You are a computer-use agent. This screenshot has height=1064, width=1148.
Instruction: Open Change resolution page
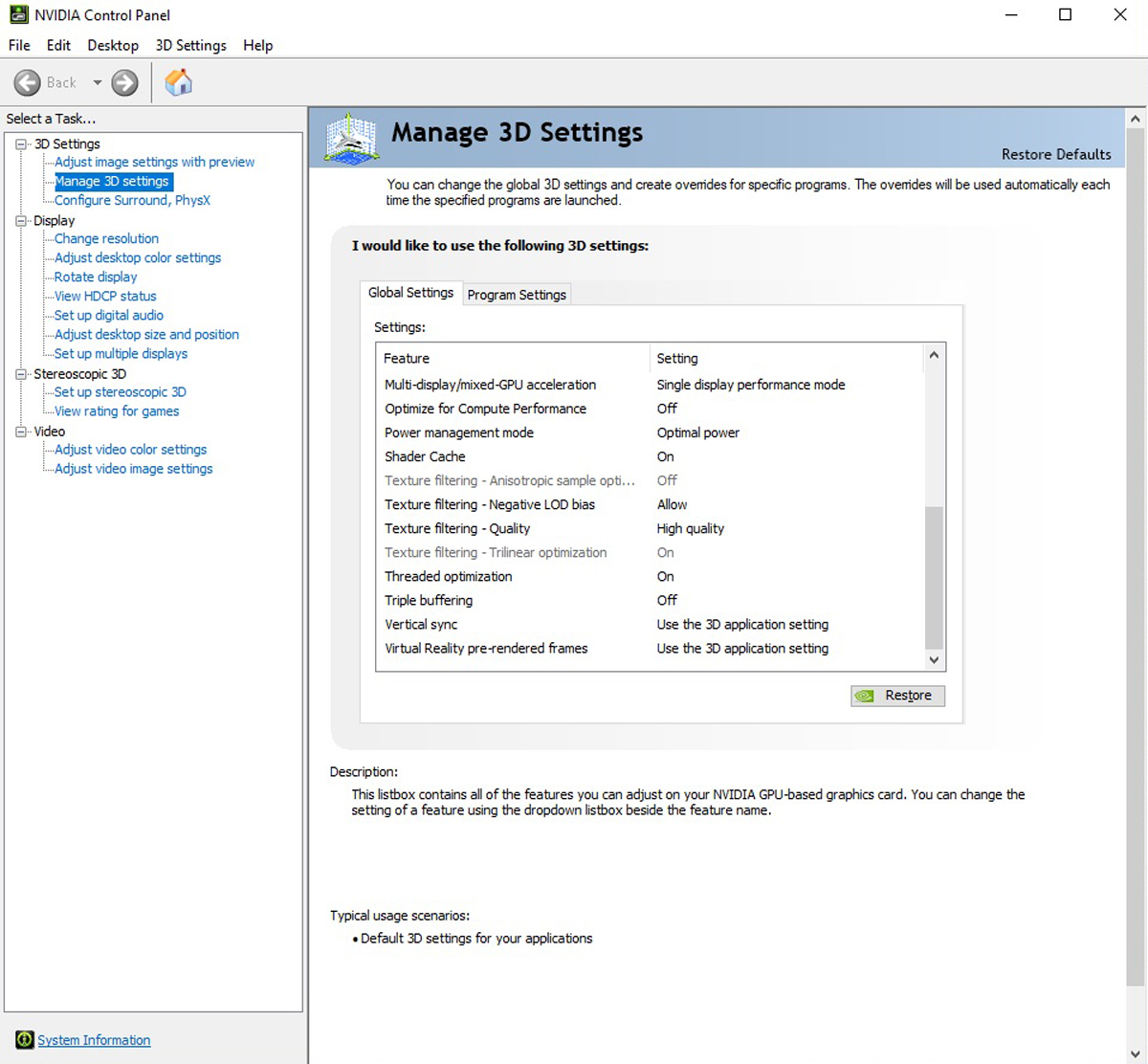(106, 238)
